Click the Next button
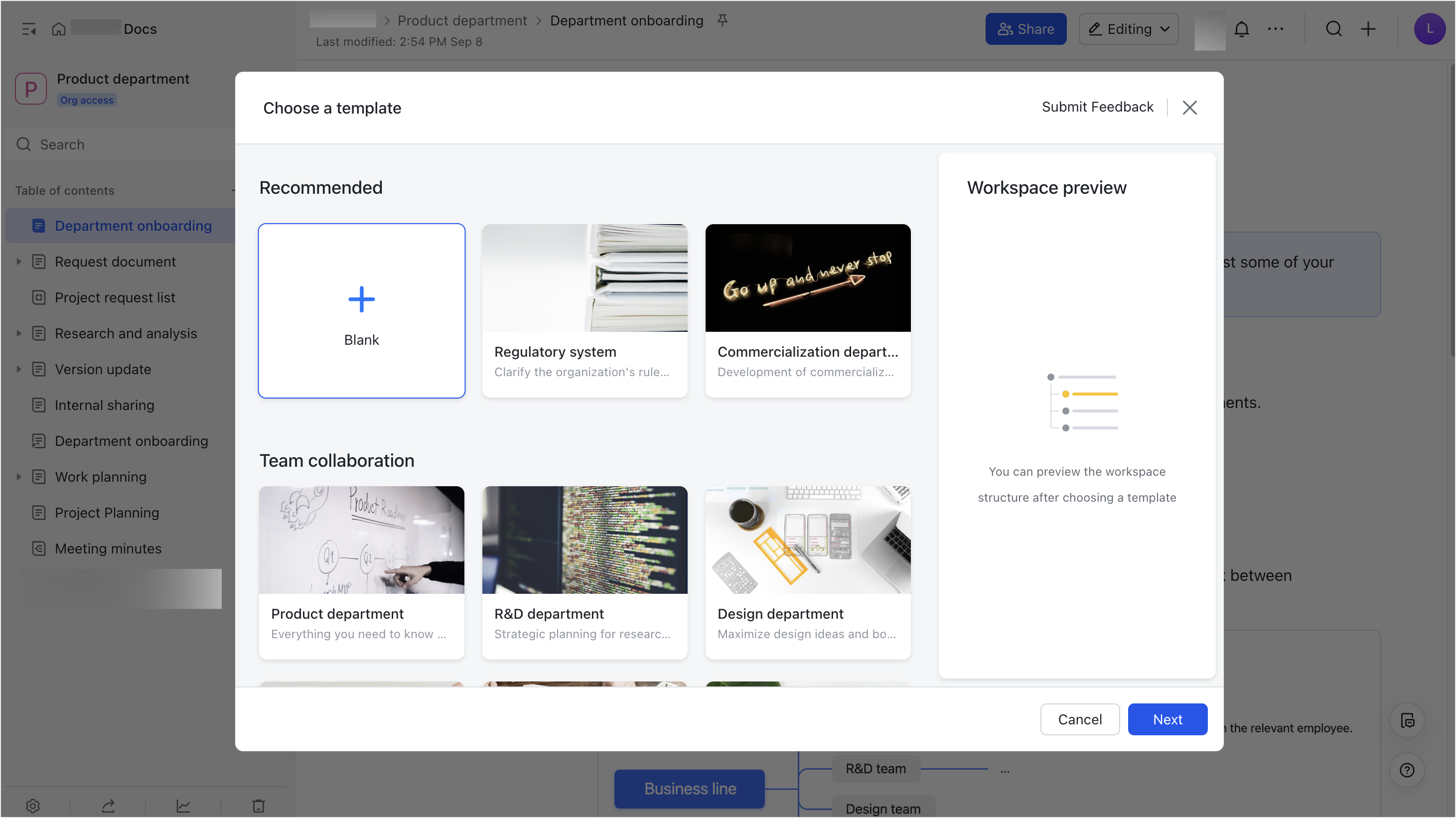This screenshot has width=1456, height=818. click(x=1167, y=719)
